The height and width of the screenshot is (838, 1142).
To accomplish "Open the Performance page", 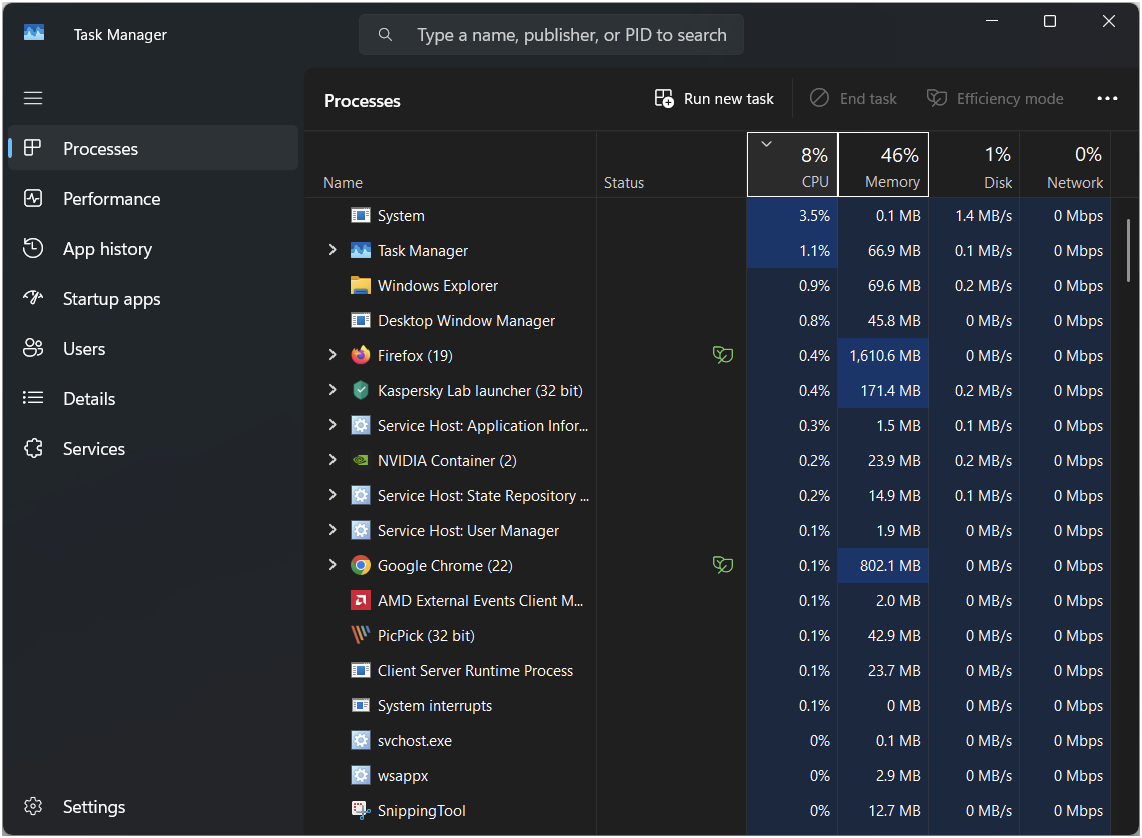I will 153,198.
